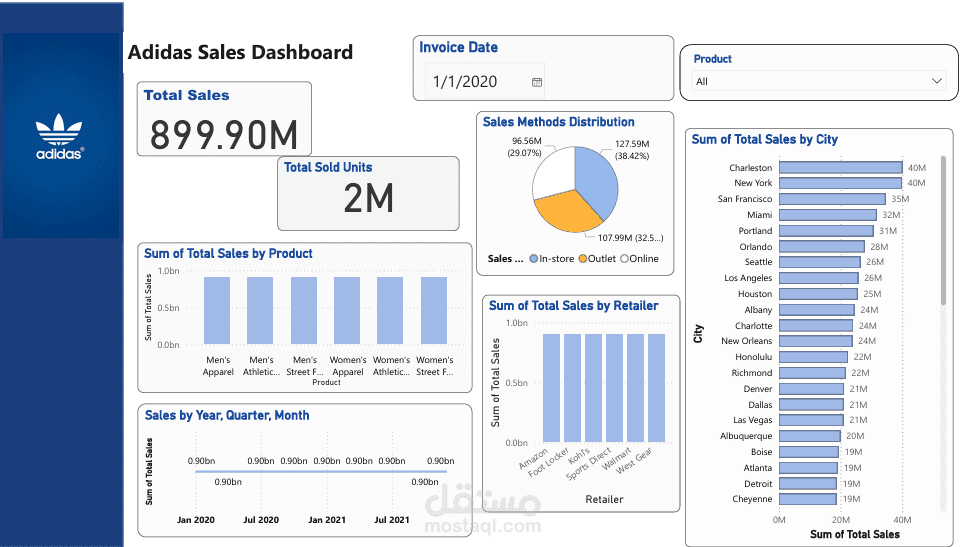Click the Men's Street F... product bar
967x547 pixels.
point(304,310)
